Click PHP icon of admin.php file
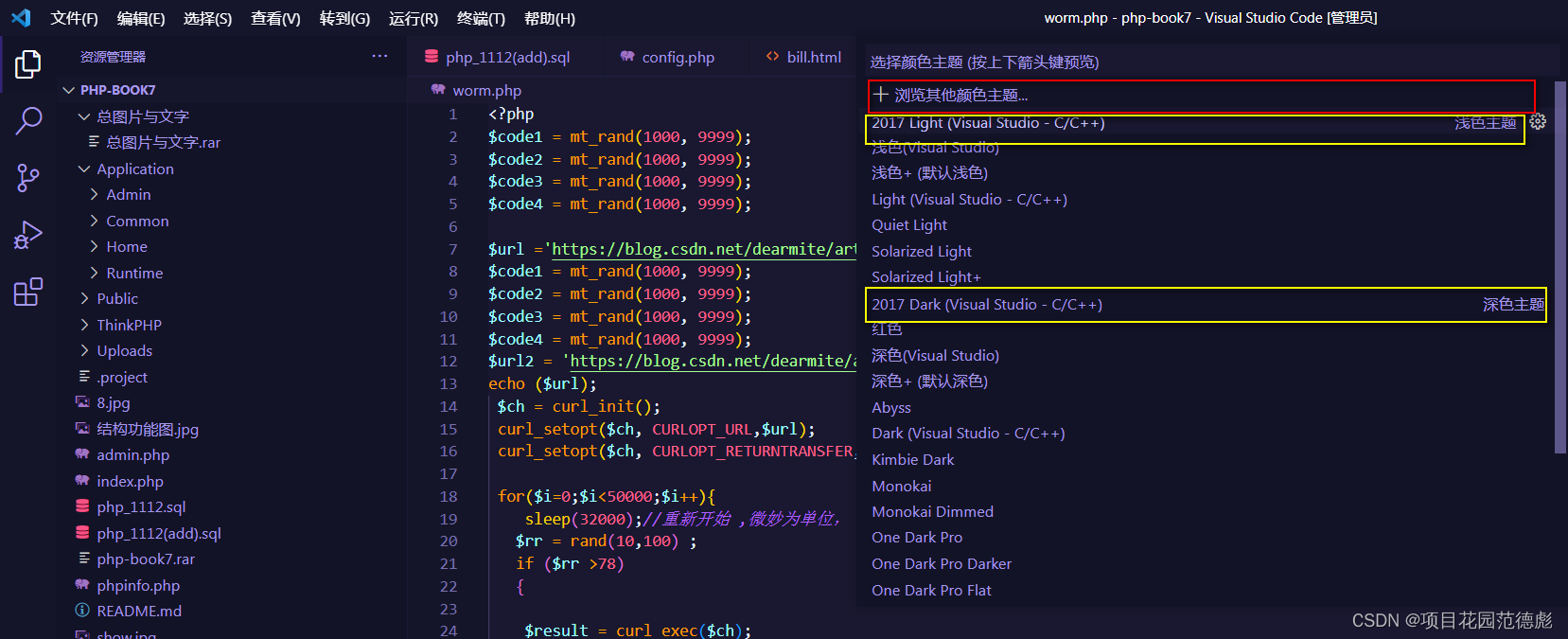Image resolution: width=1568 pixels, height=639 pixels. 83,454
